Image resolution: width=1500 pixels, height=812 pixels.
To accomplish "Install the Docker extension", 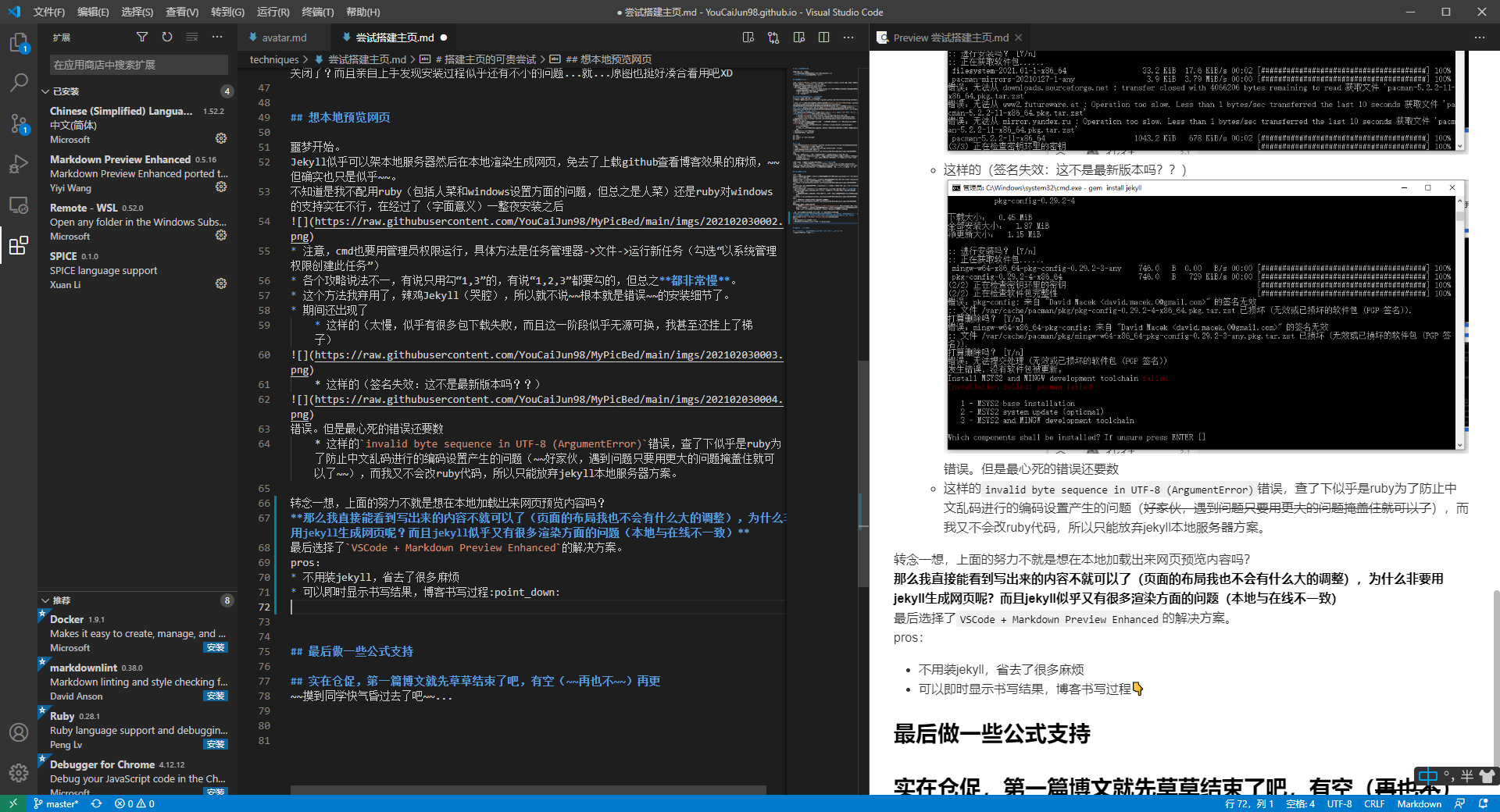I will point(215,647).
